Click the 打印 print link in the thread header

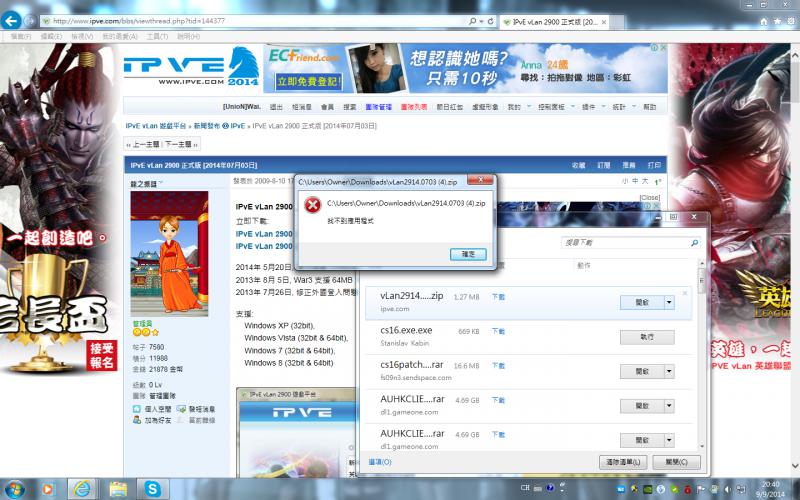[x=654, y=165]
